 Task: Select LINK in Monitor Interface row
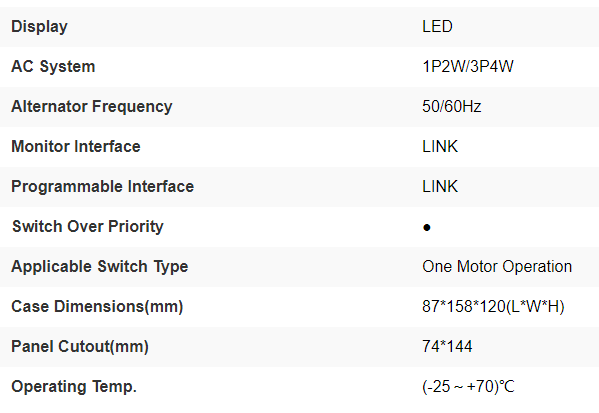[440, 146]
